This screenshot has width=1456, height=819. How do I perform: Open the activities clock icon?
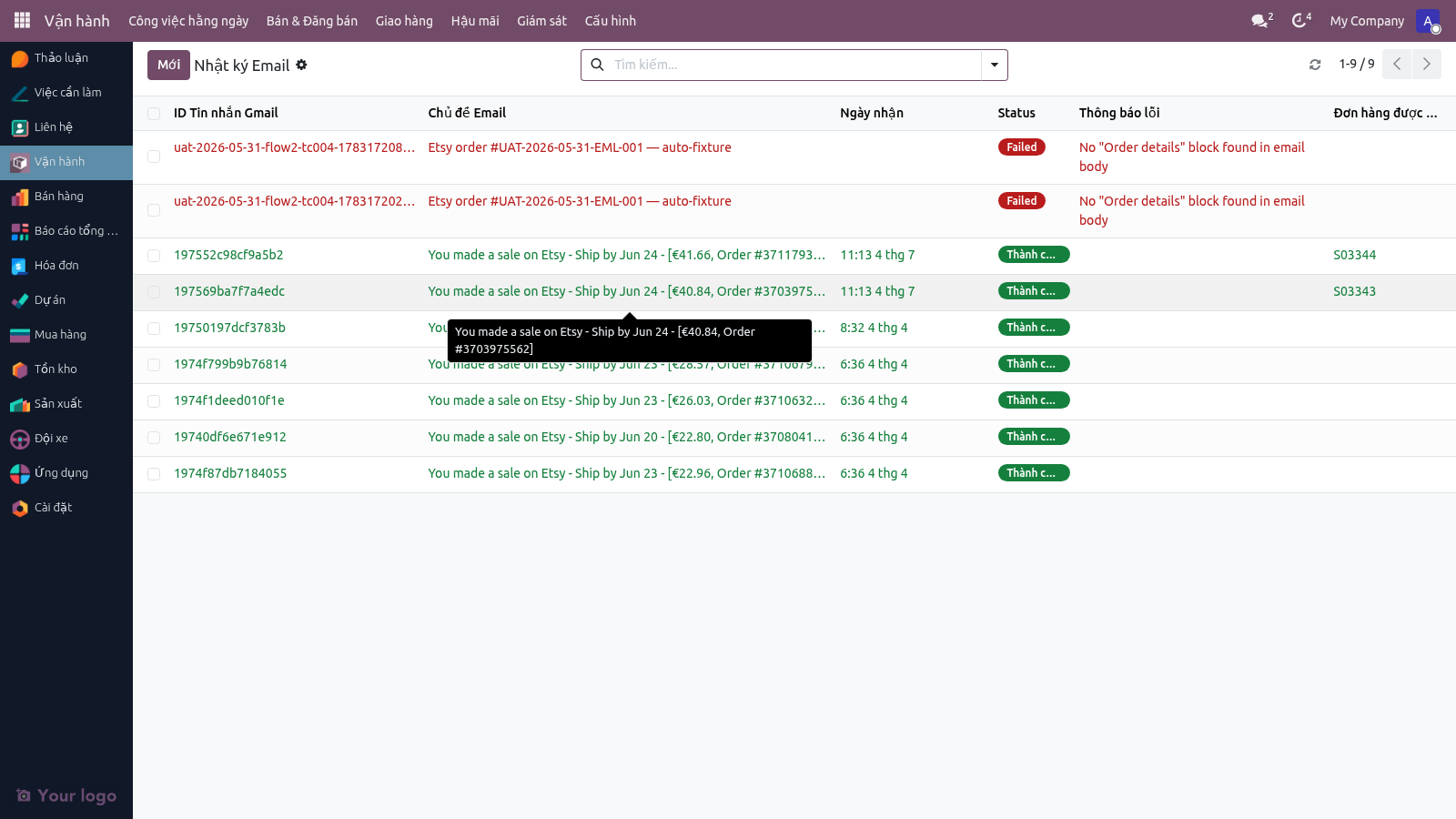click(1301, 20)
